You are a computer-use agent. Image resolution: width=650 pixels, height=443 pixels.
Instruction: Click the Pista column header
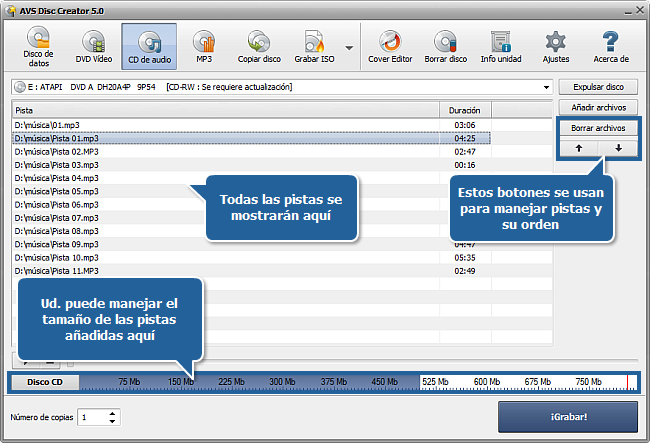tap(226, 111)
